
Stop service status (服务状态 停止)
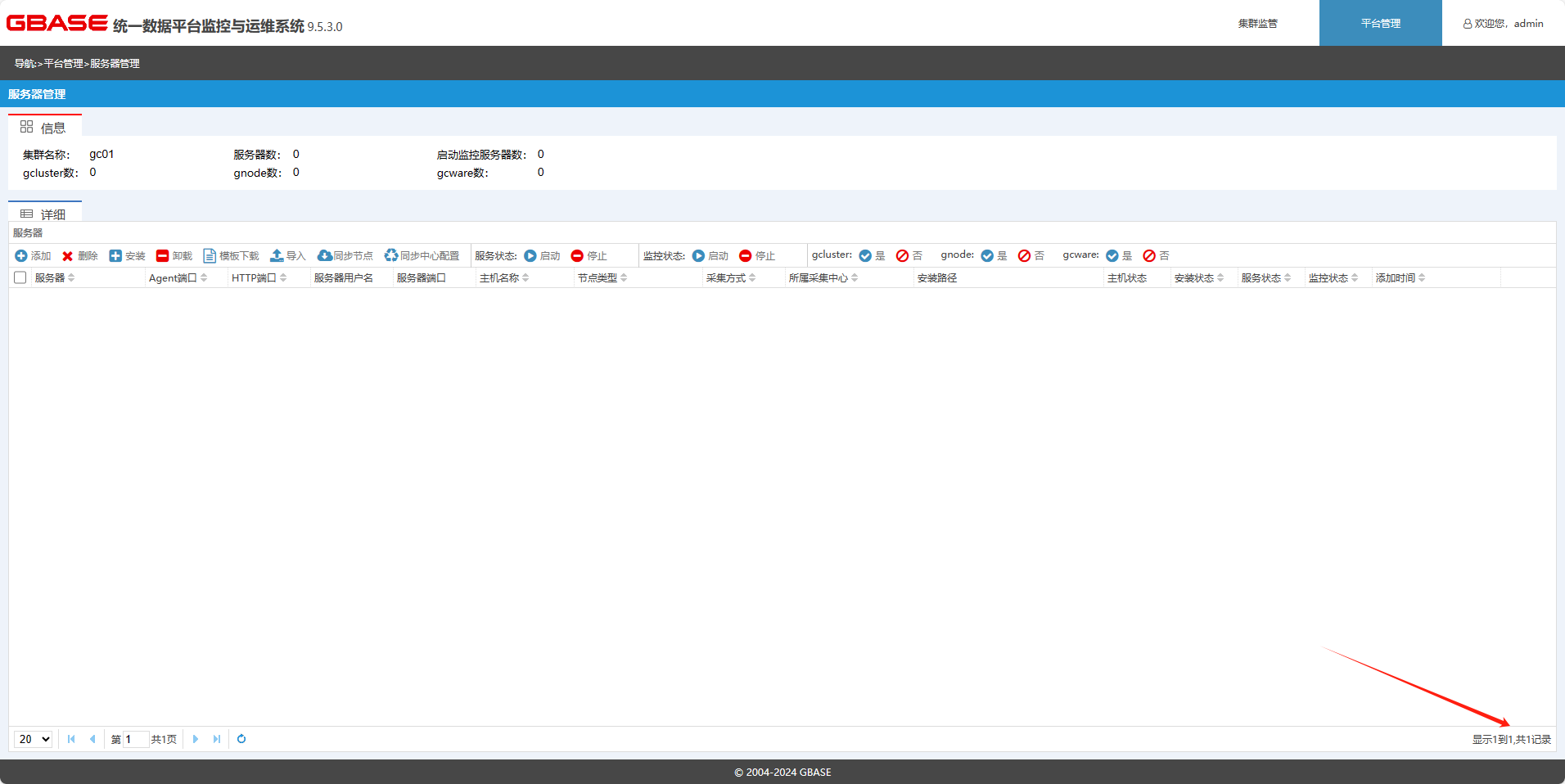point(589,256)
